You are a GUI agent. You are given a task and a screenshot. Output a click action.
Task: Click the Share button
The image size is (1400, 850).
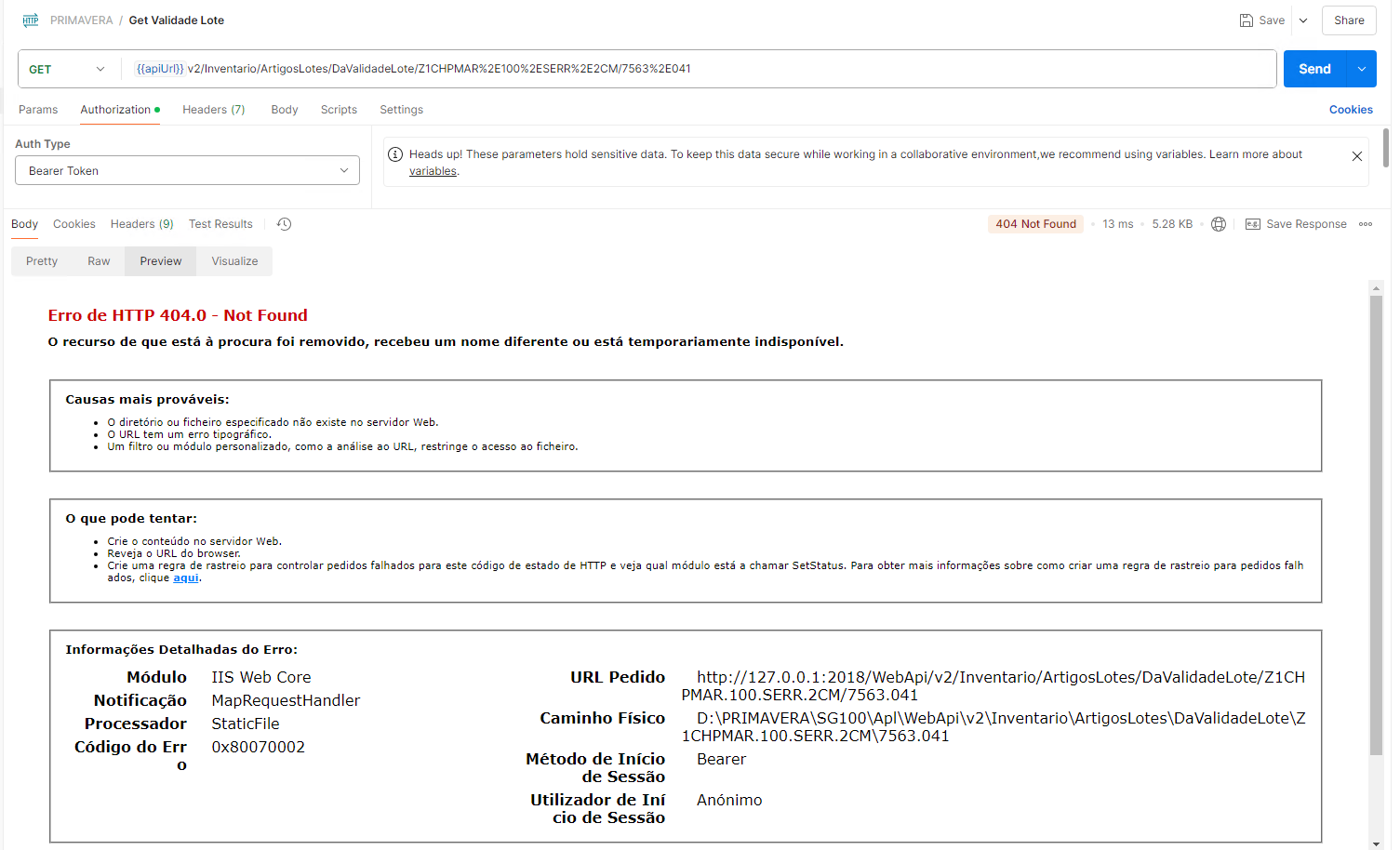point(1349,20)
